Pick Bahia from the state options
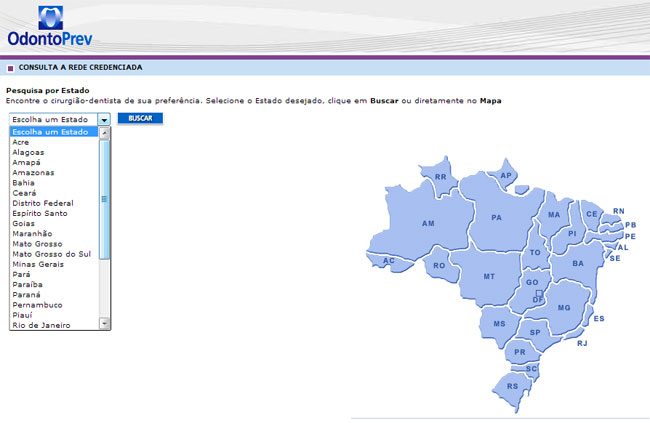Screen dimensions: 650x423 (x=54, y=183)
